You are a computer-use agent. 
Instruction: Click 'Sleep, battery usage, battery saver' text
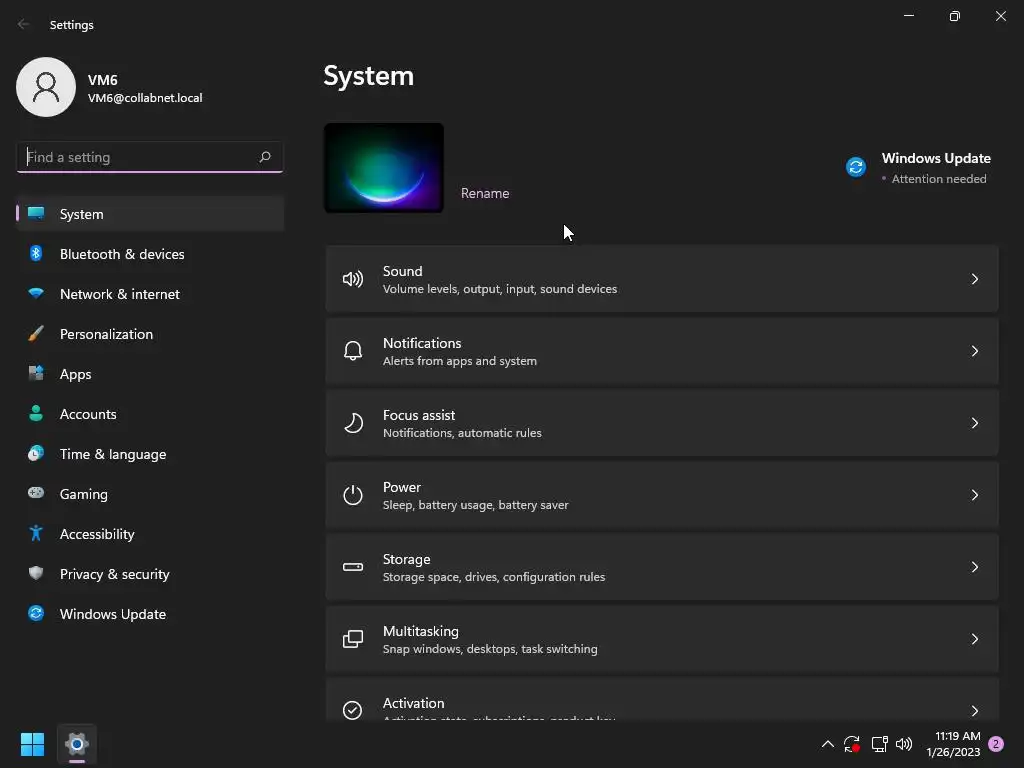click(475, 505)
